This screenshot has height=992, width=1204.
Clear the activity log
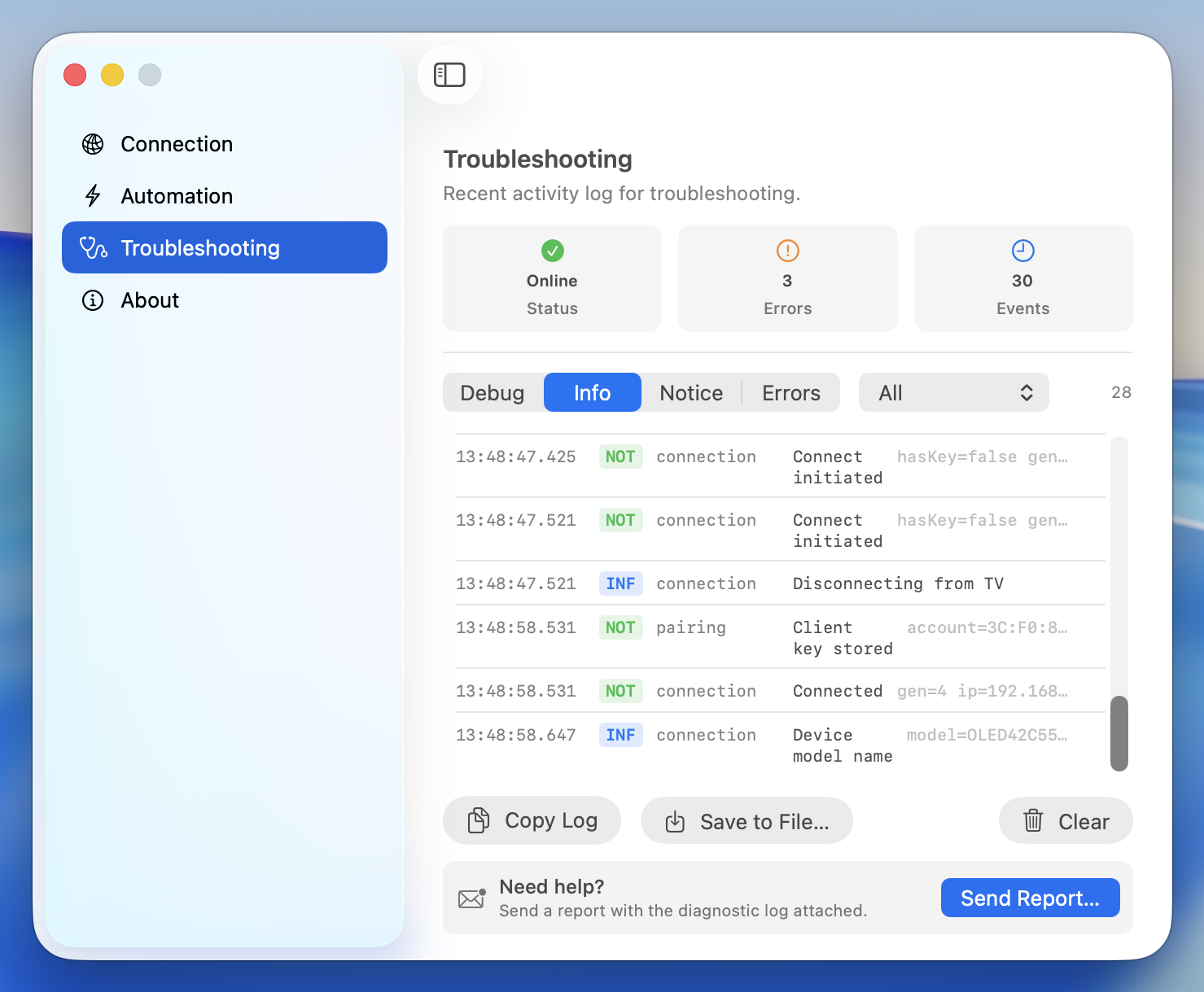click(x=1066, y=820)
